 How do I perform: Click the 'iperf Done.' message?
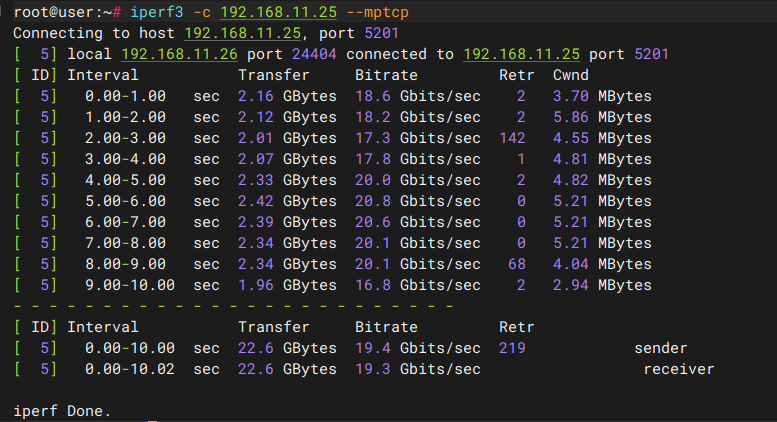[62, 411]
